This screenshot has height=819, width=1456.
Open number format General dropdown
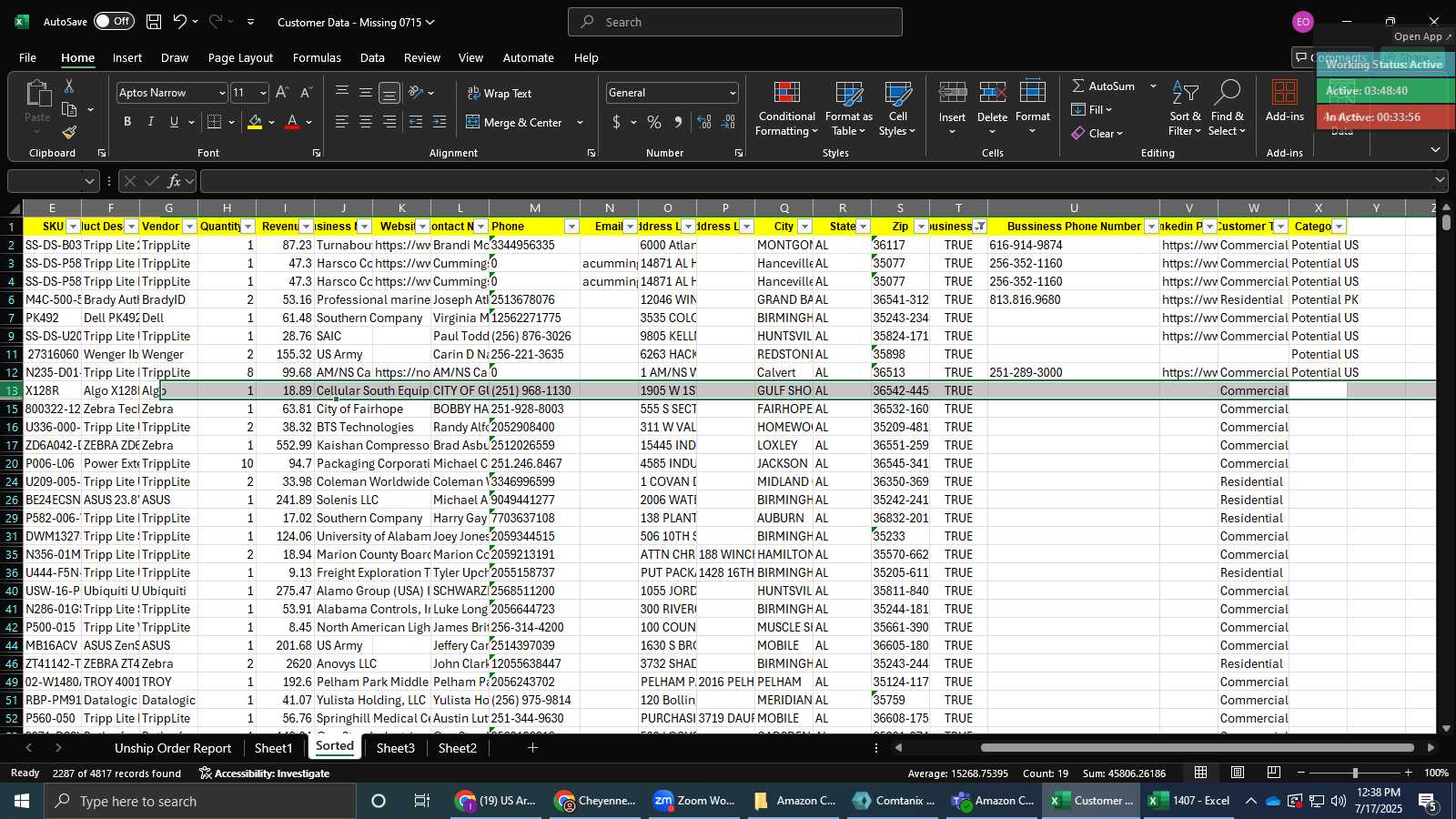[x=732, y=93]
